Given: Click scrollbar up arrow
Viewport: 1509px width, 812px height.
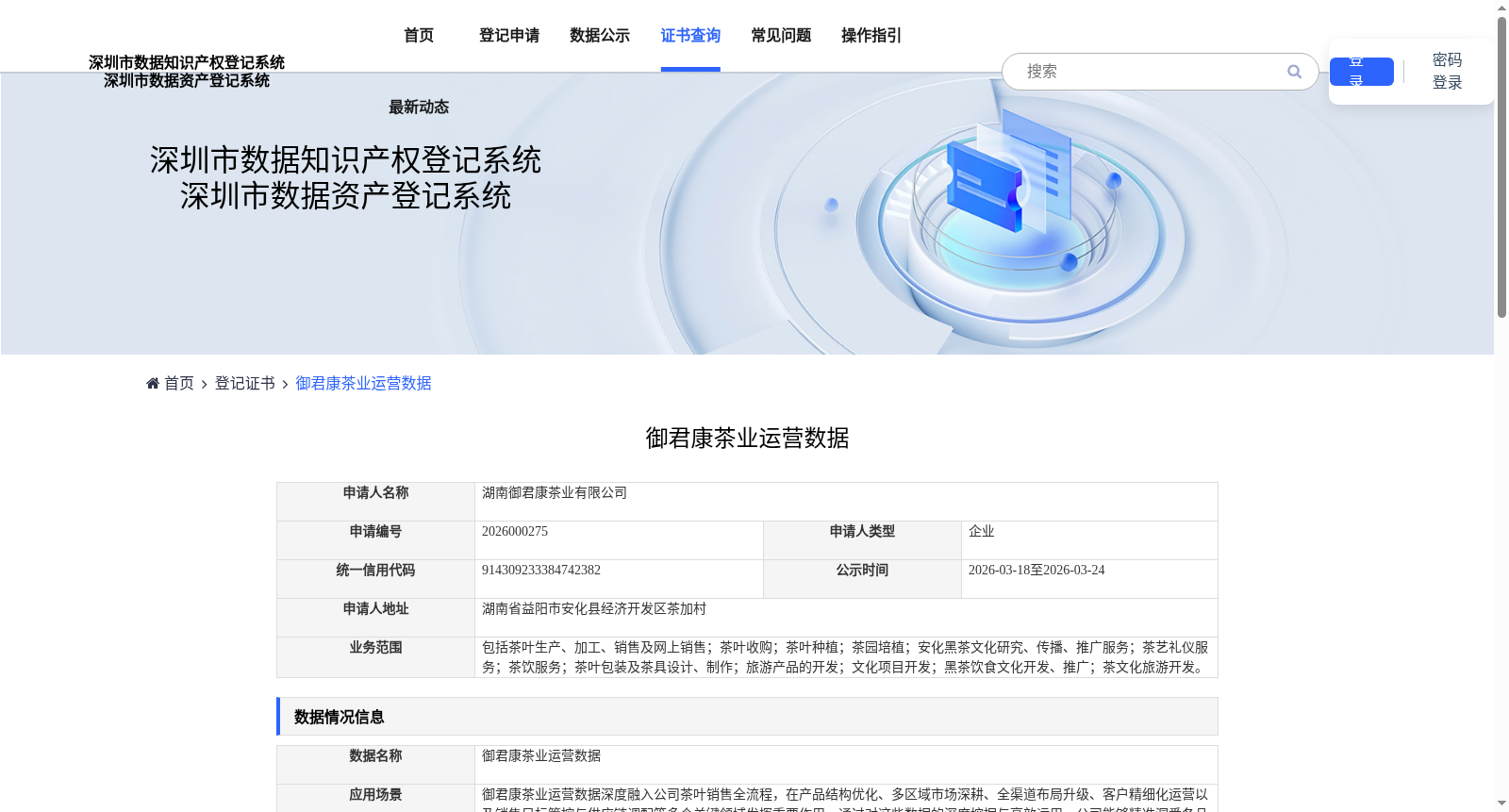Looking at the screenshot, I should tap(1501, 8).
